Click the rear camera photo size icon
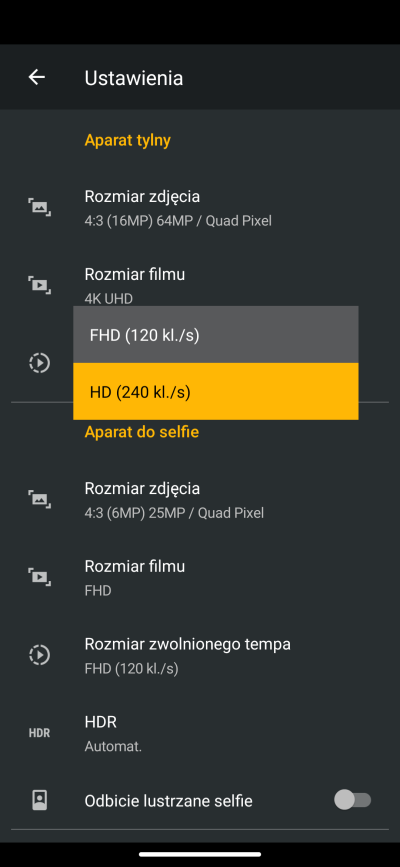 pyautogui.click(x=39, y=208)
